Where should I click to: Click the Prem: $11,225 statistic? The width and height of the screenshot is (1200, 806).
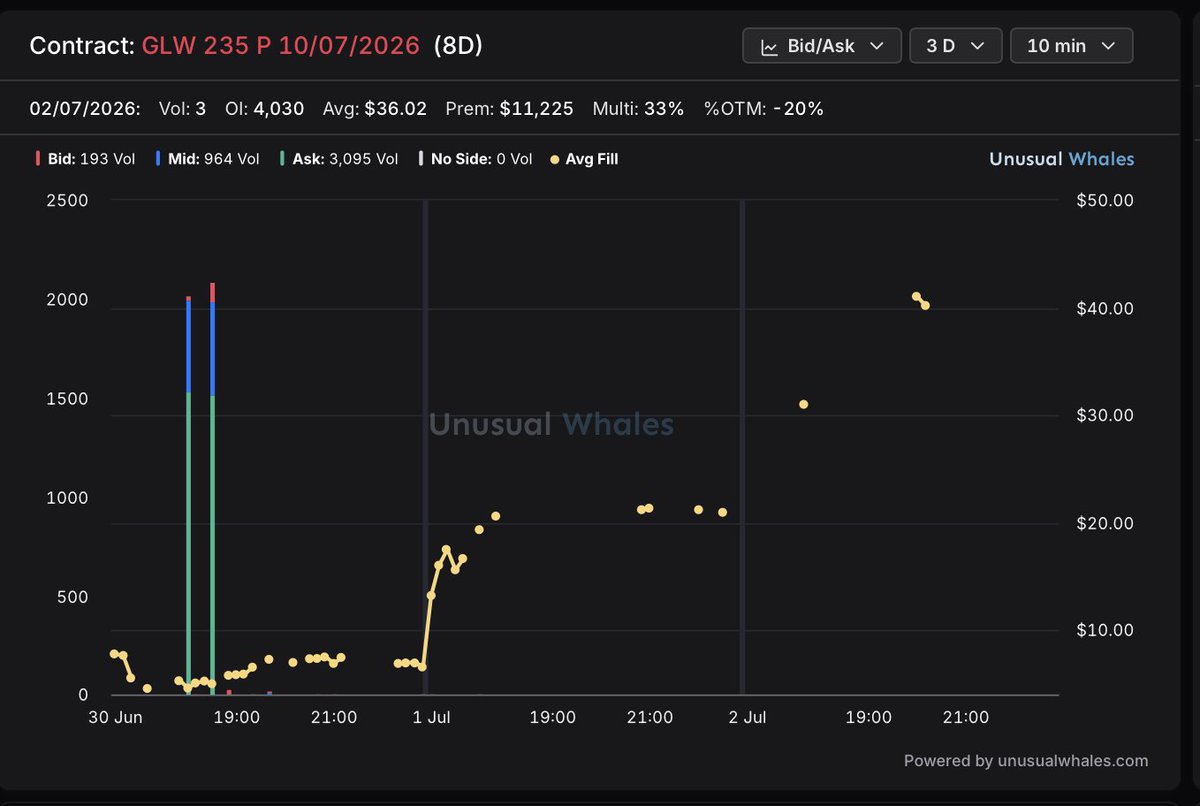pyautogui.click(x=510, y=108)
